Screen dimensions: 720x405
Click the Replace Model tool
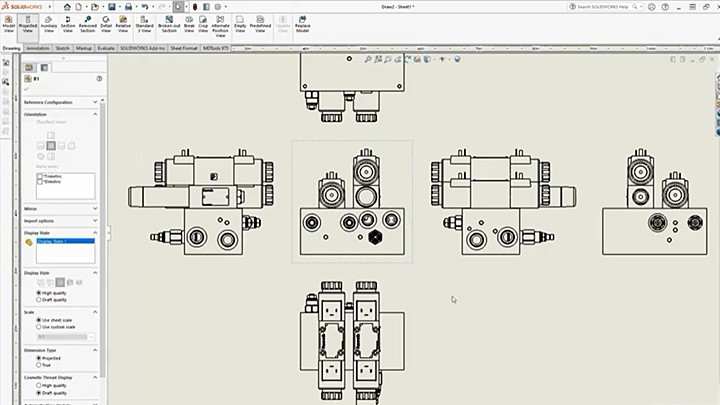302,24
